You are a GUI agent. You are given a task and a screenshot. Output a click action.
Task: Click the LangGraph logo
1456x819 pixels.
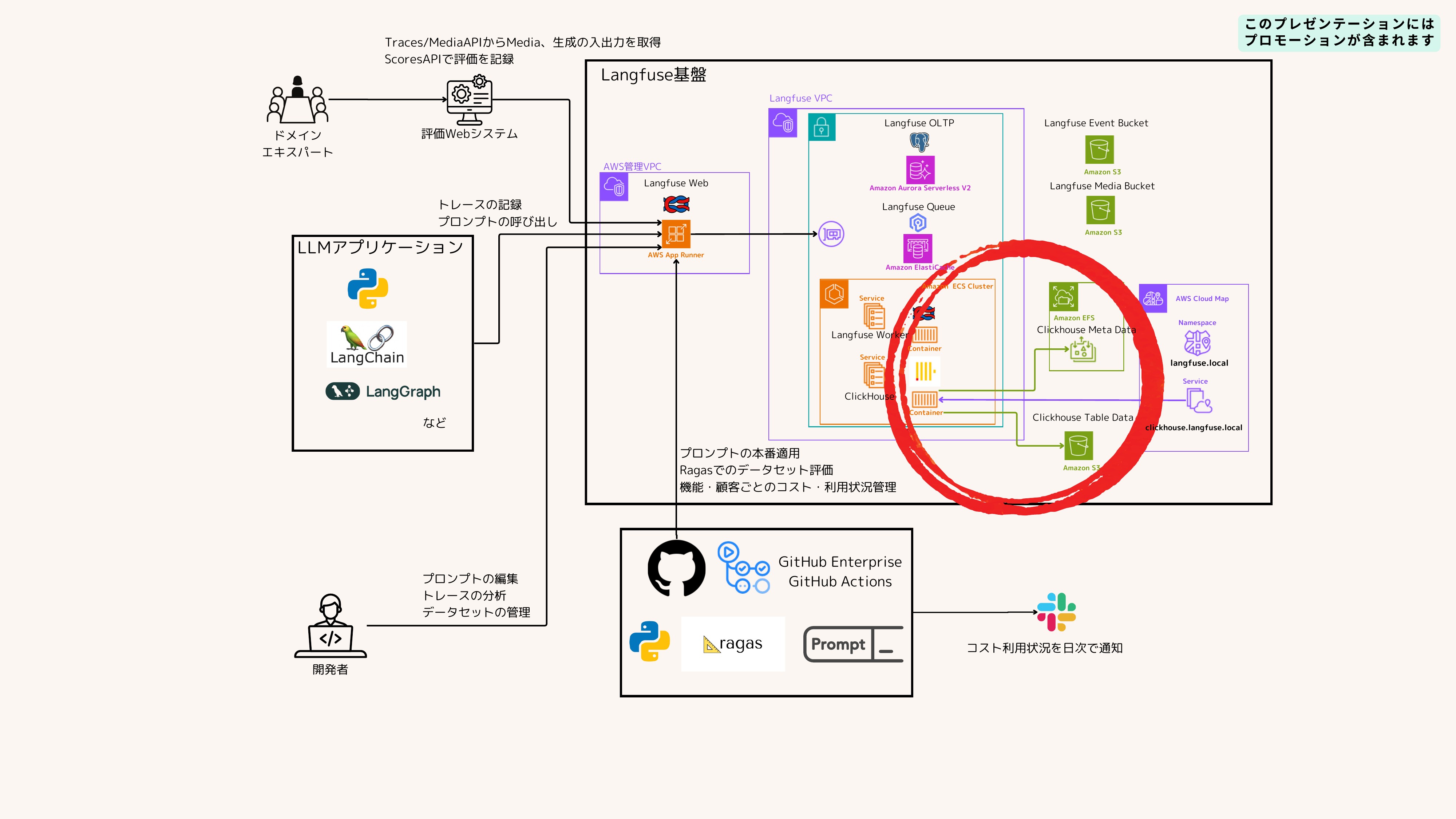click(383, 391)
